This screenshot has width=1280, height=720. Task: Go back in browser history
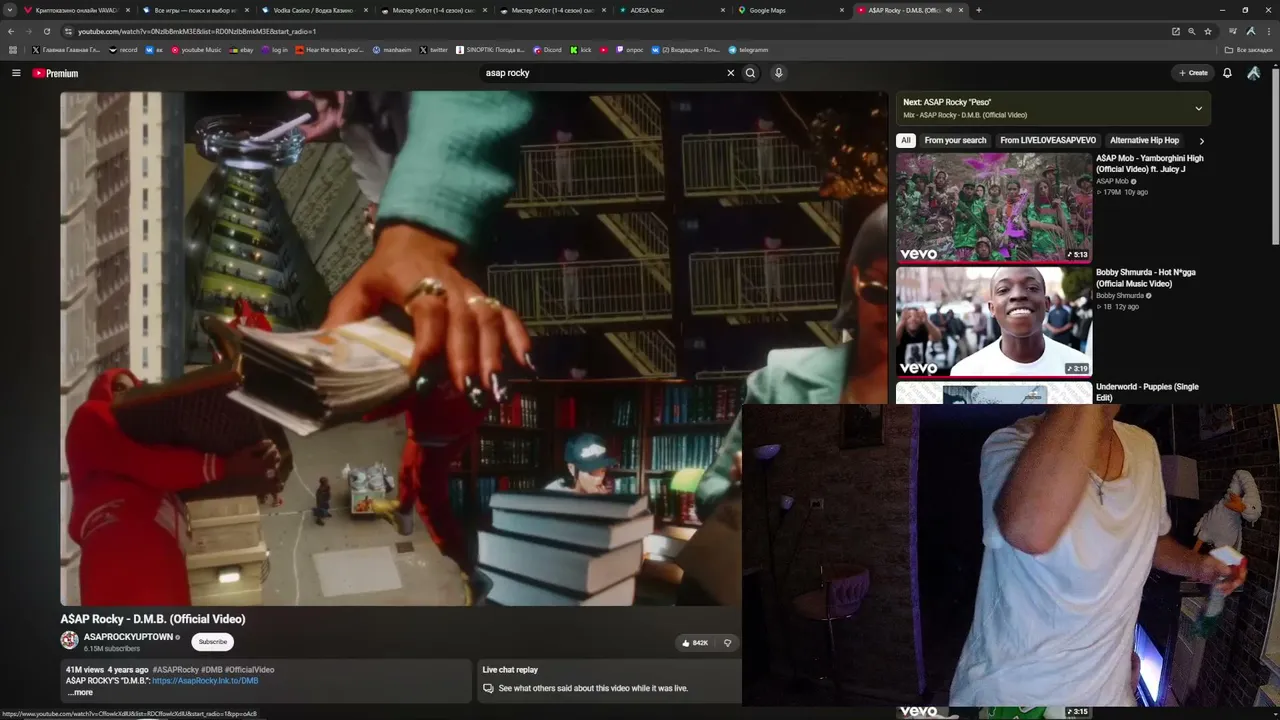(x=11, y=31)
